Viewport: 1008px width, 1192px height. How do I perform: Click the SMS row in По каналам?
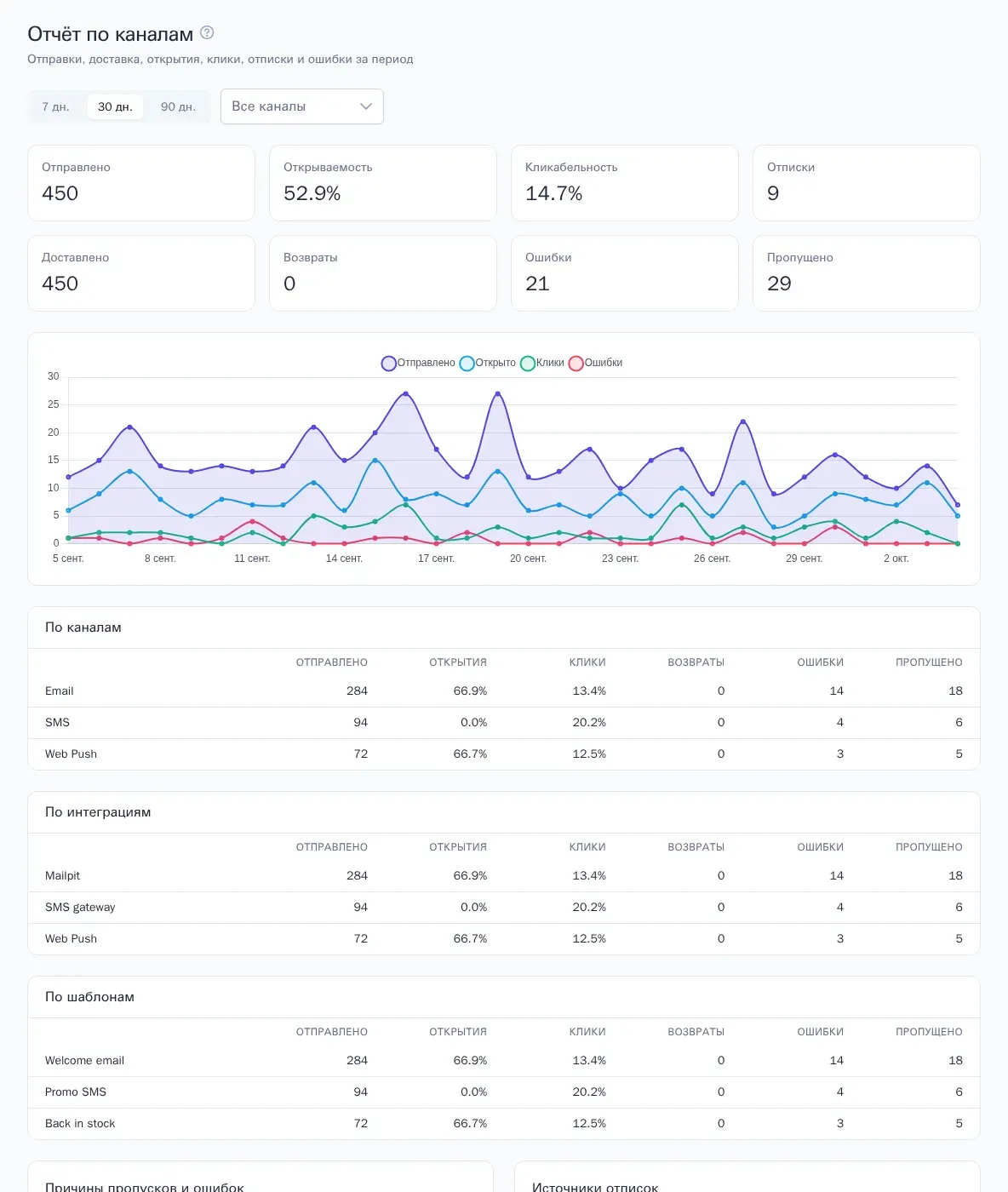[x=504, y=723]
